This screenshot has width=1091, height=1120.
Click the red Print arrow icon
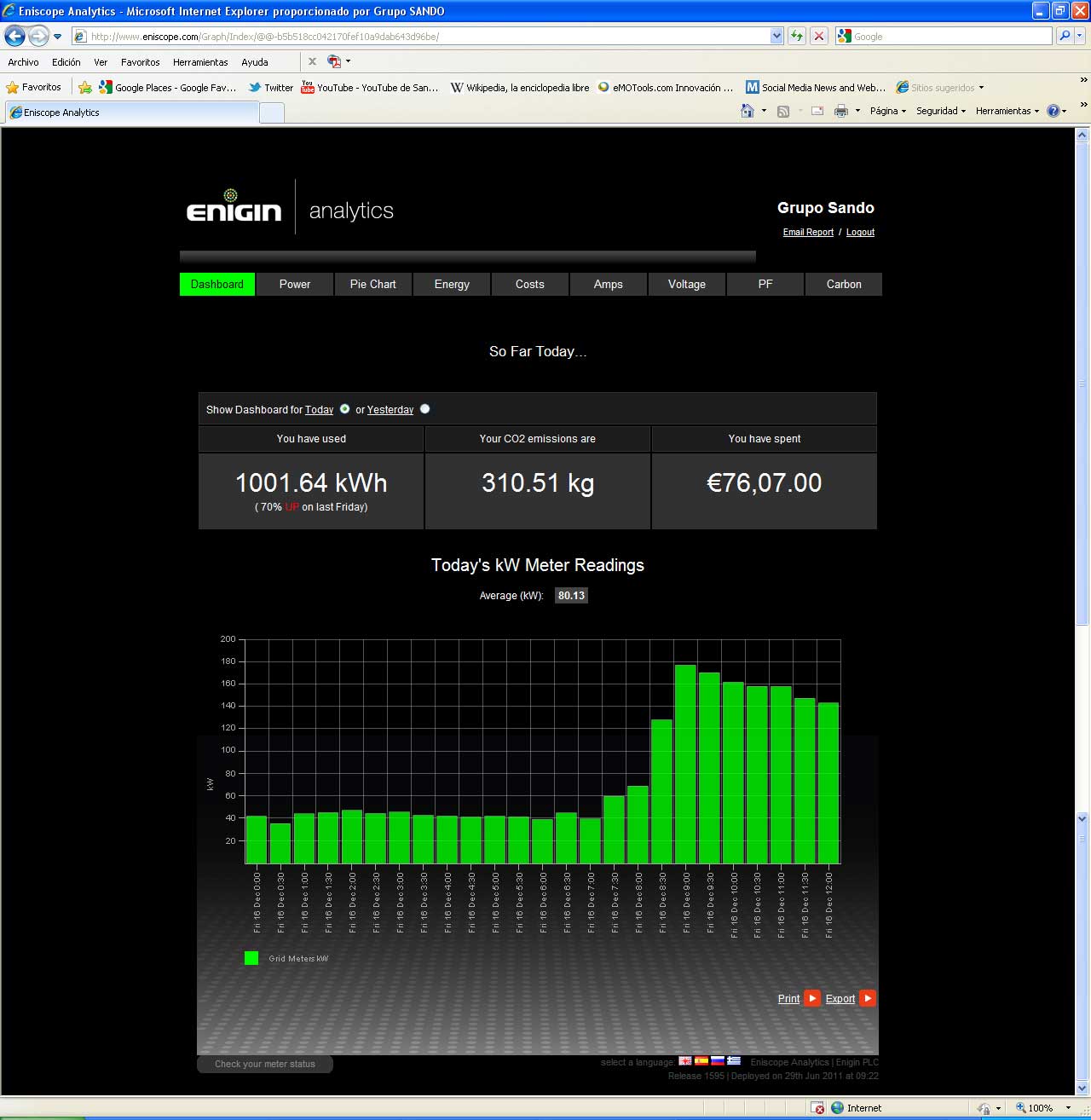point(812,998)
